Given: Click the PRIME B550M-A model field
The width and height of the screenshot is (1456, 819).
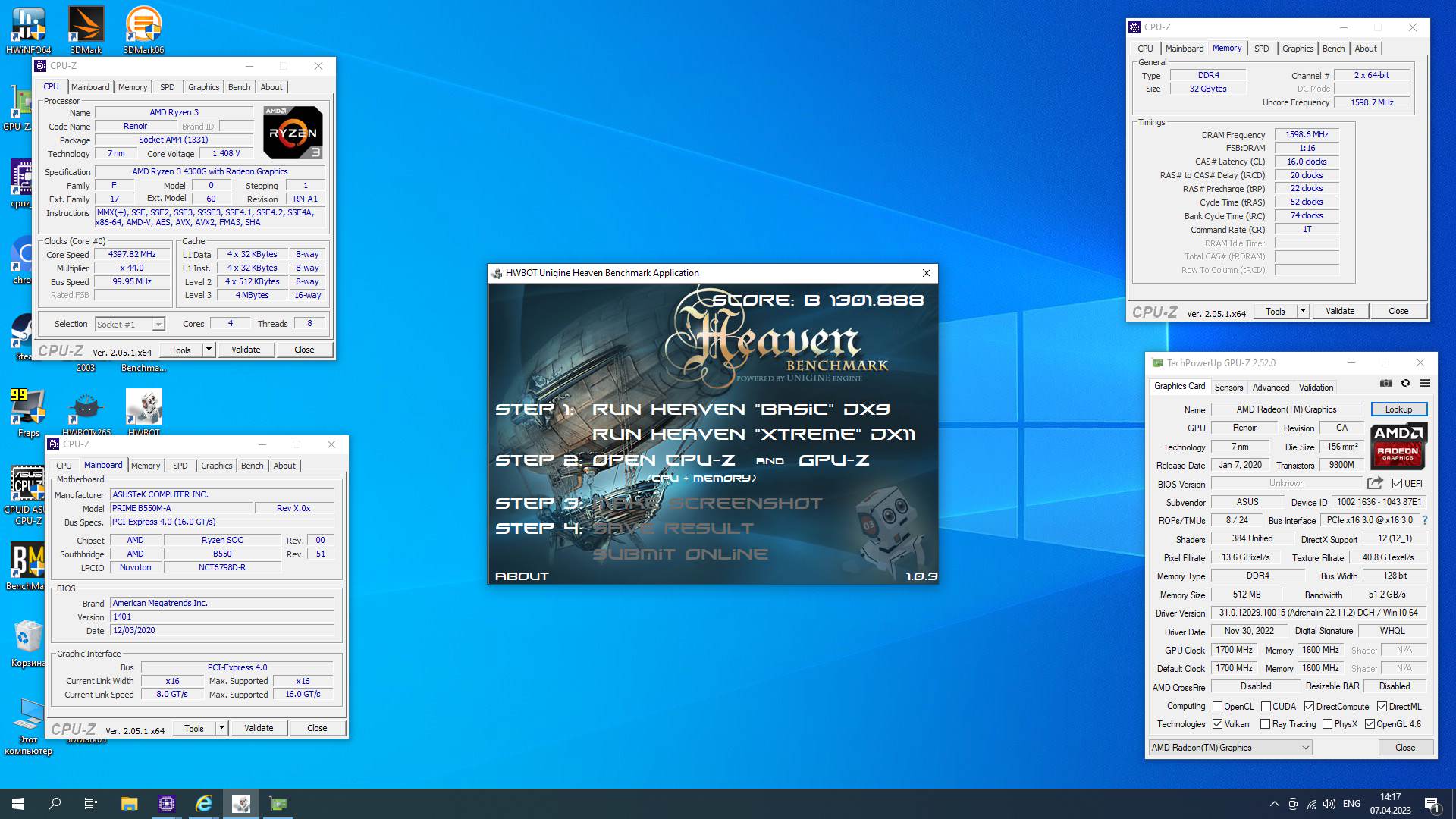Looking at the screenshot, I should click(180, 508).
